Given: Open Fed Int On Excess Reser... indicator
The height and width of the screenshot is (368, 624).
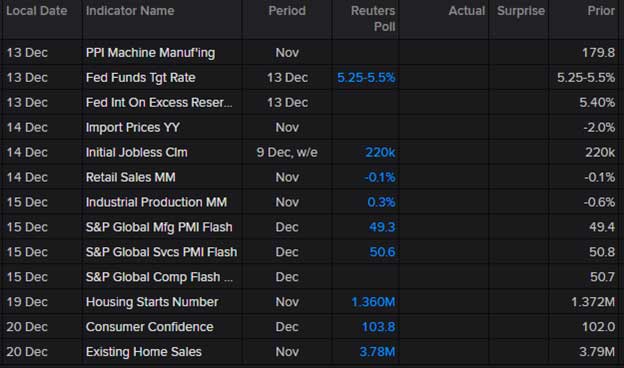Looking at the screenshot, I should point(159,103).
